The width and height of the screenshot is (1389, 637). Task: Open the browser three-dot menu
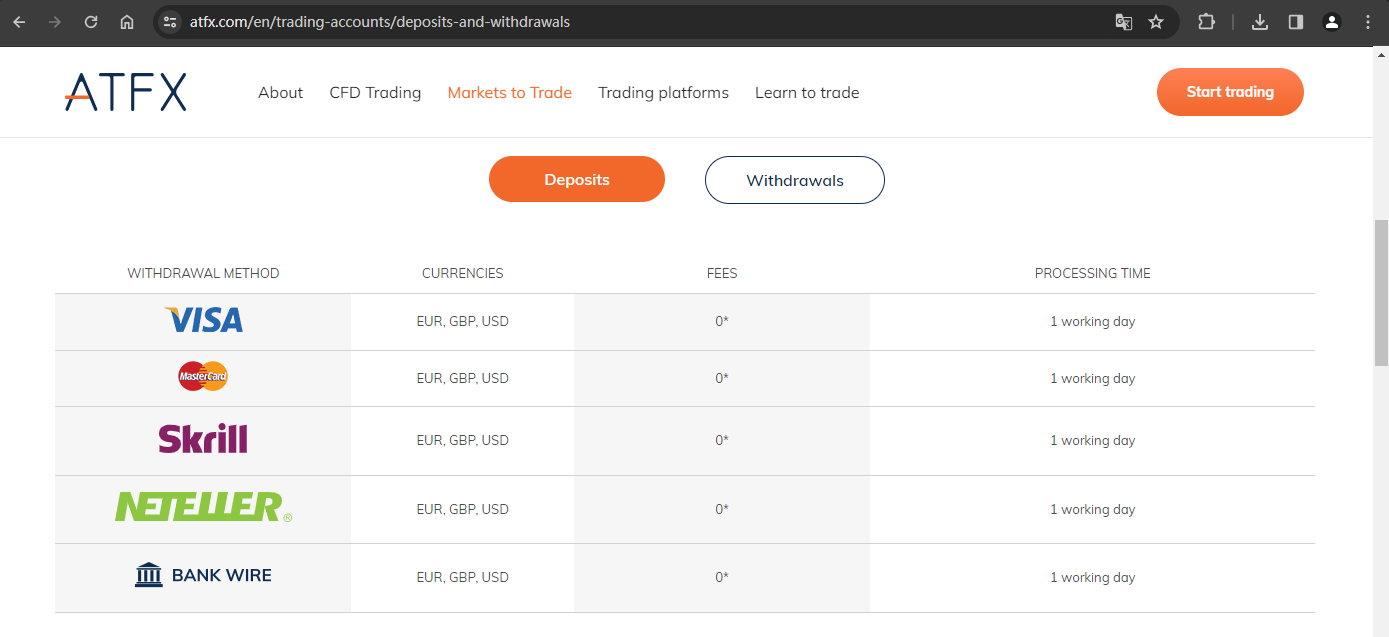coord(1367,22)
